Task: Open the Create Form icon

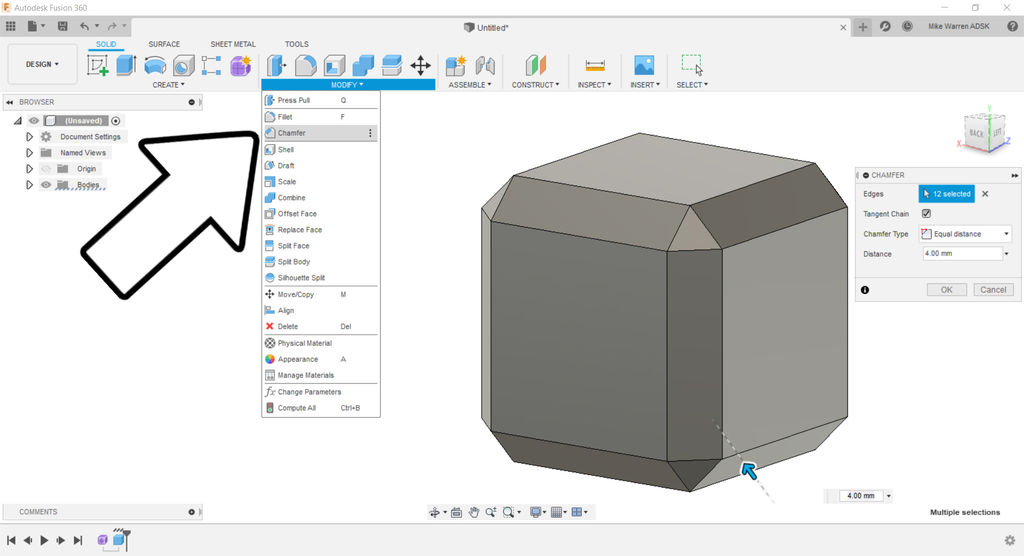Action: (x=240, y=65)
